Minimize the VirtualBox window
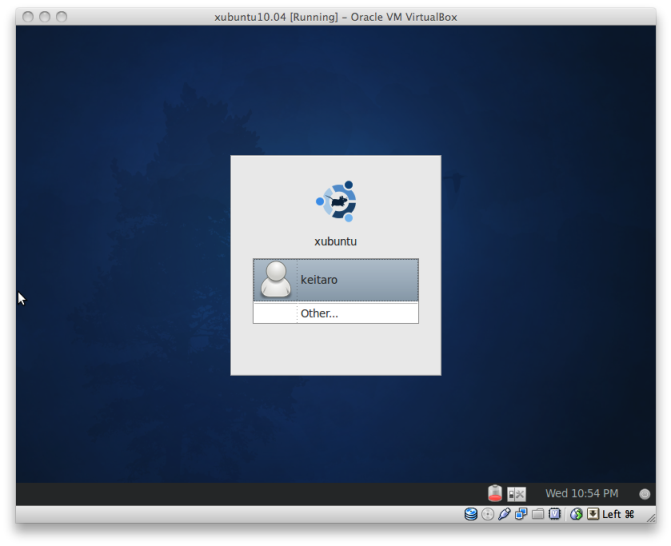Image resolution: width=671 pixels, height=546 pixels. click(45, 17)
